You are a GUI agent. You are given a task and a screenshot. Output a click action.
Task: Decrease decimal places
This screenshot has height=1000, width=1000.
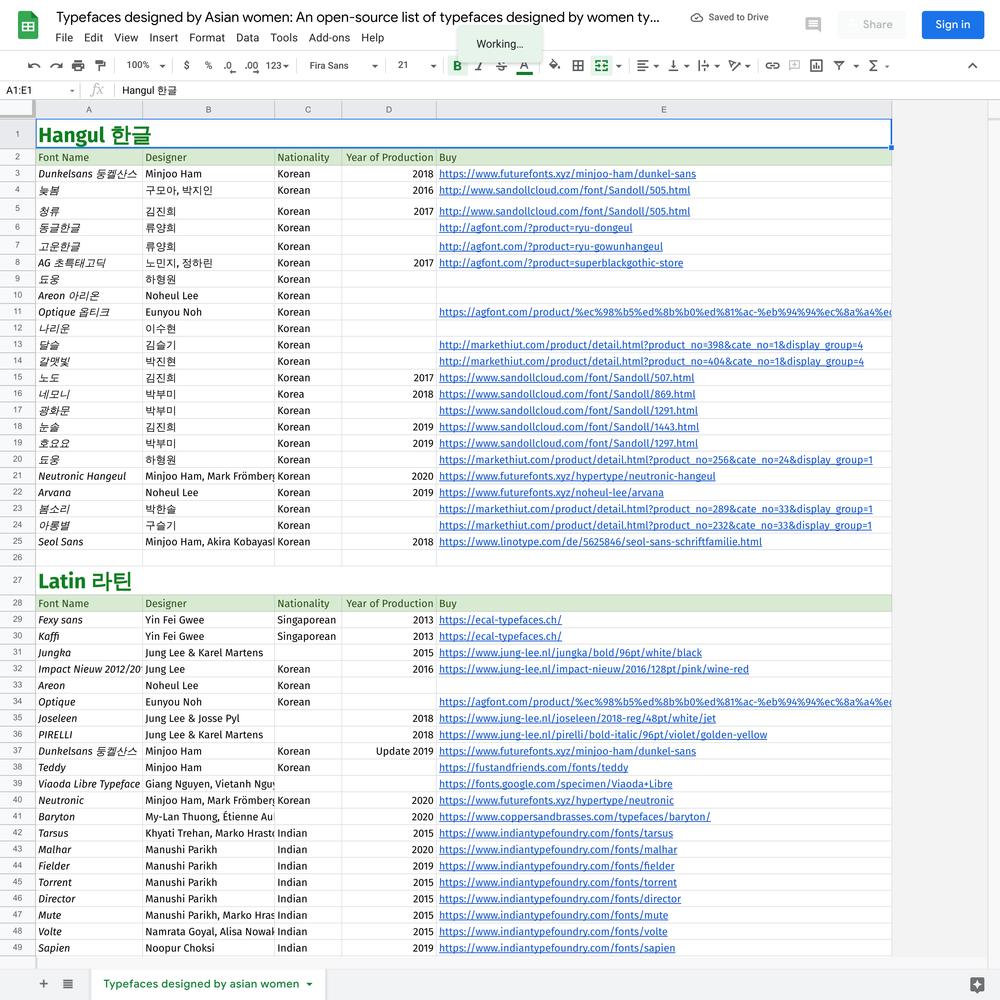click(229, 66)
